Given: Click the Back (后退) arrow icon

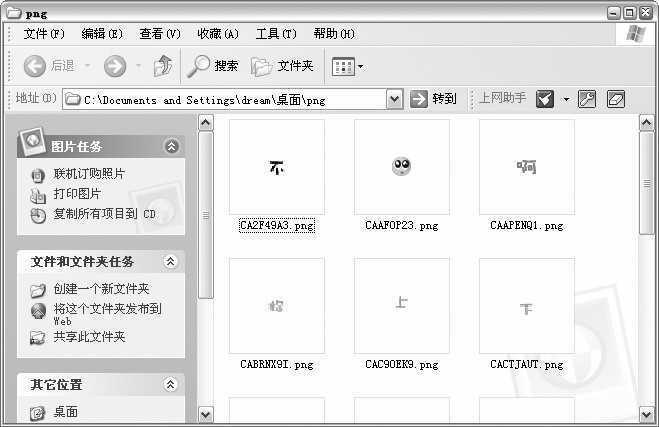Looking at the screenshot, I should pos(34,66).
